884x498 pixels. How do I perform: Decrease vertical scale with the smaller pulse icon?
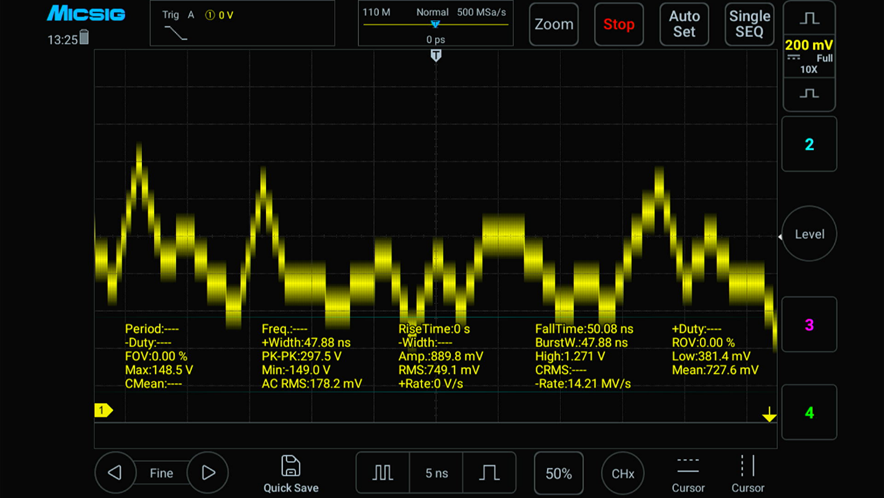click(809, 94)
